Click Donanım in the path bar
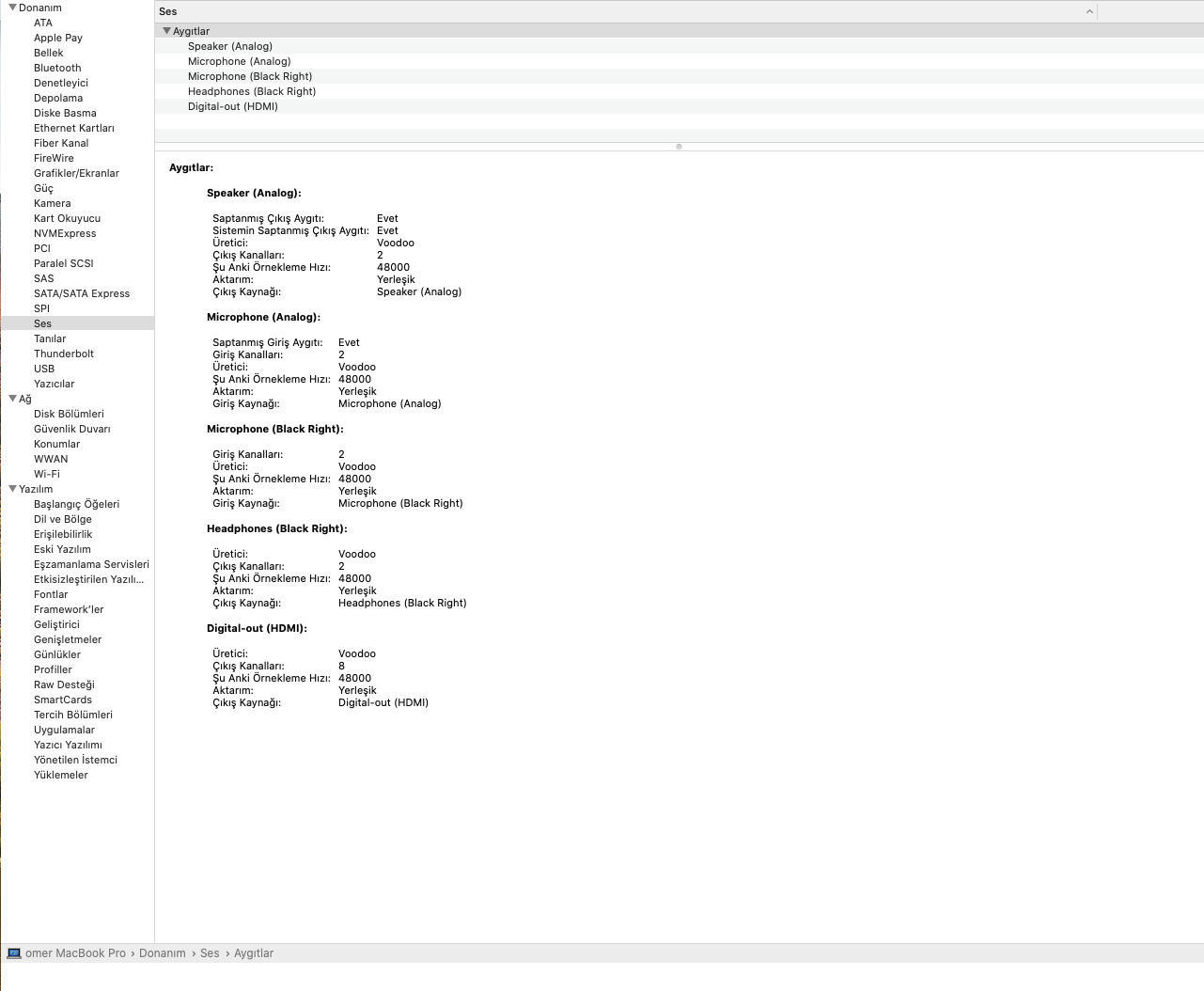The image size is (1204, 991). point(163,953)
